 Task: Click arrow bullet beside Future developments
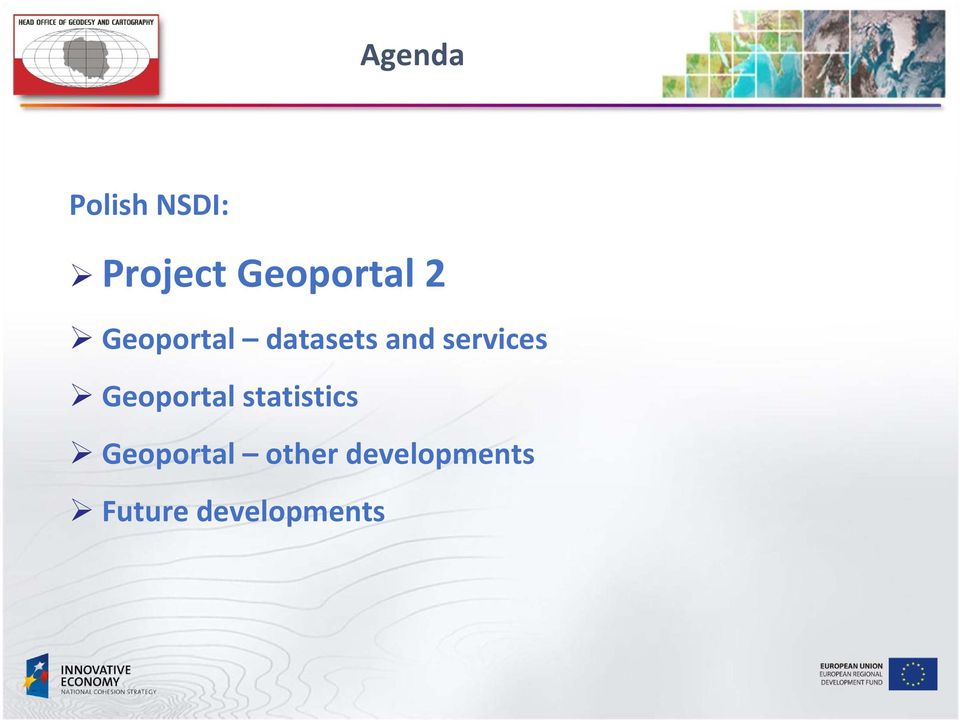81,509
